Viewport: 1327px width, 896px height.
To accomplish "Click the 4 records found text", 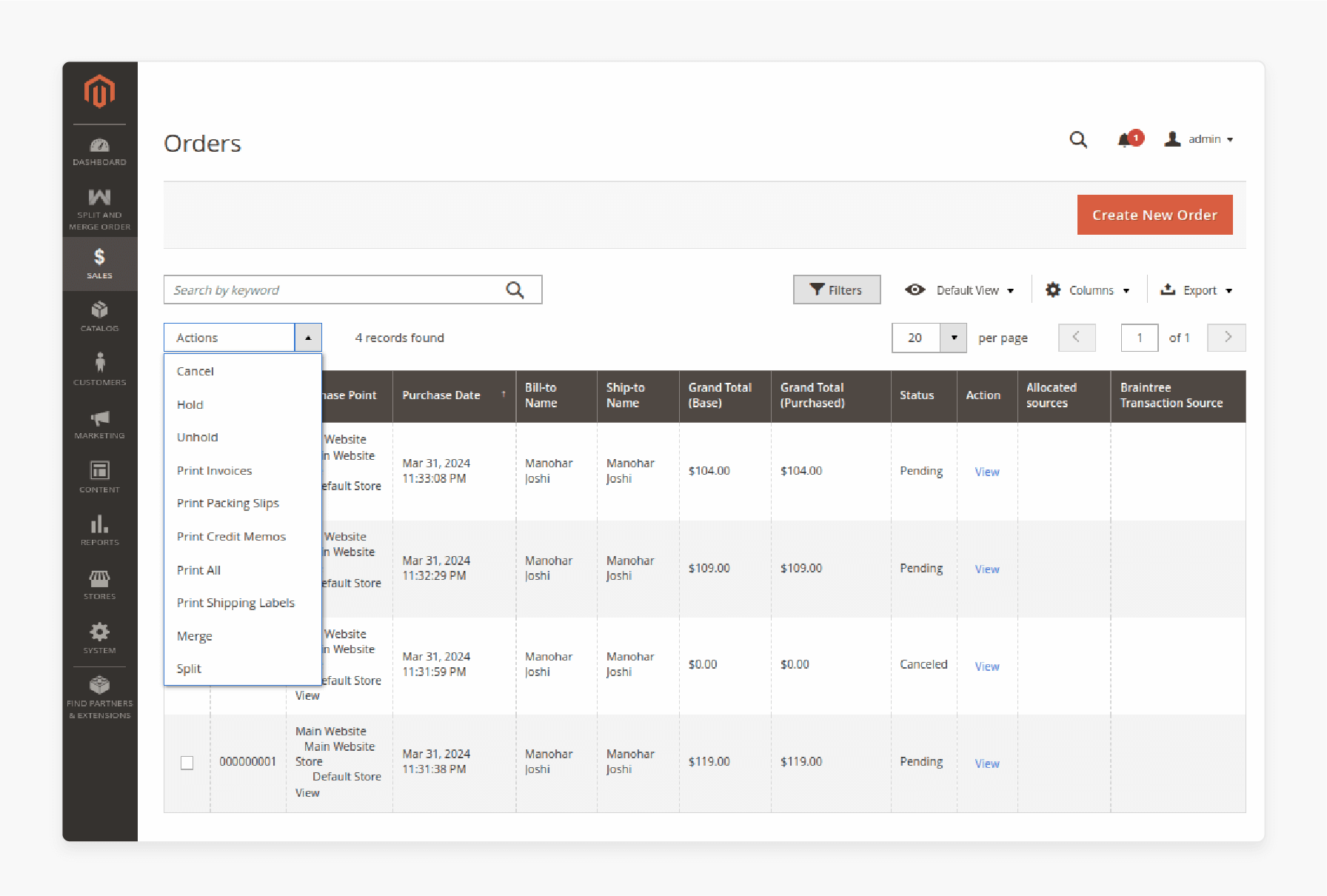I will [x=399, y=338].
